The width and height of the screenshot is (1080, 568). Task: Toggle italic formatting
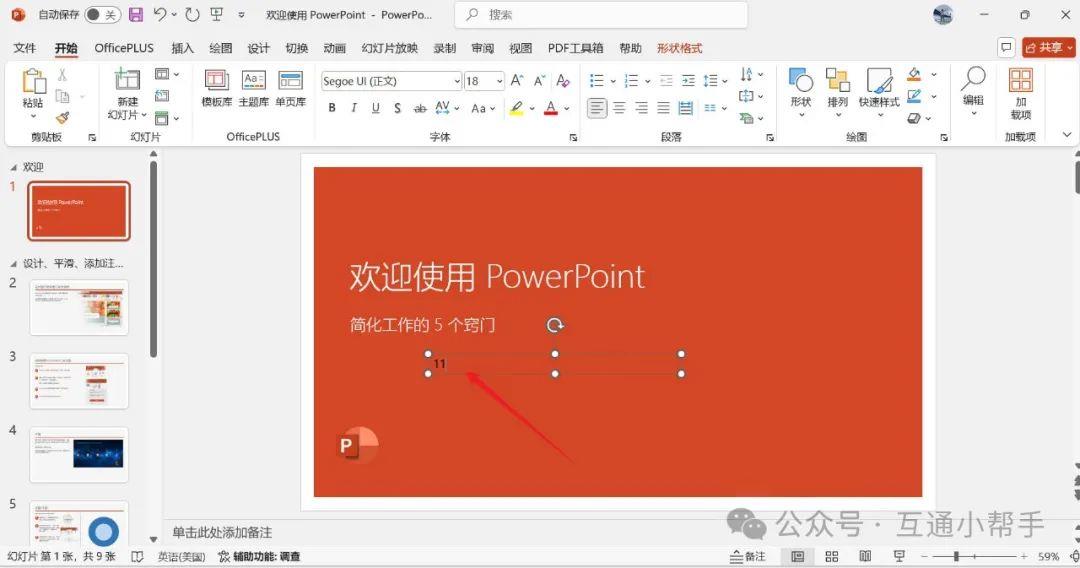pyautogui.click(x=354, y=108)
